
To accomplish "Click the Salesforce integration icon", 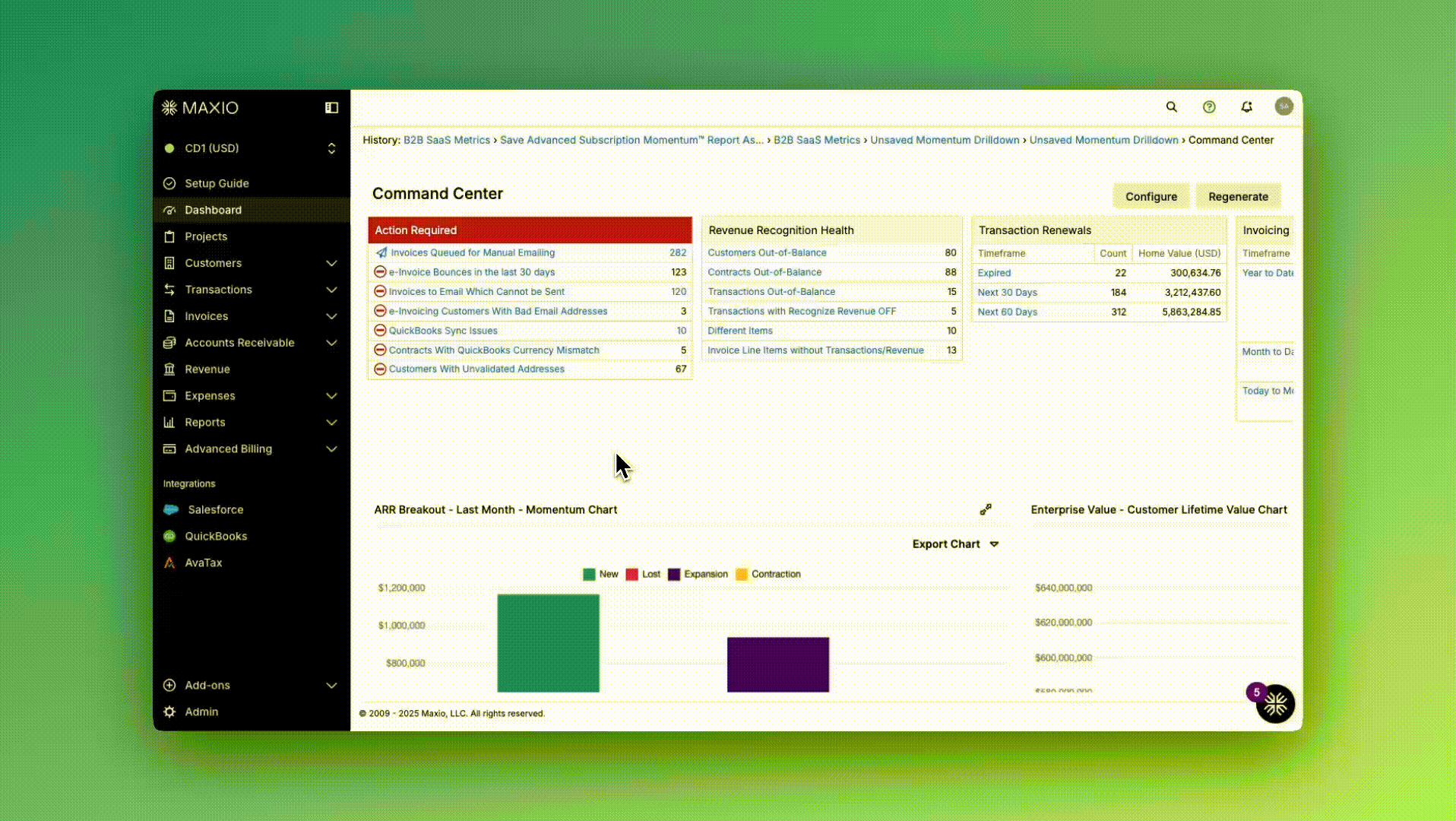I will 171,509.
